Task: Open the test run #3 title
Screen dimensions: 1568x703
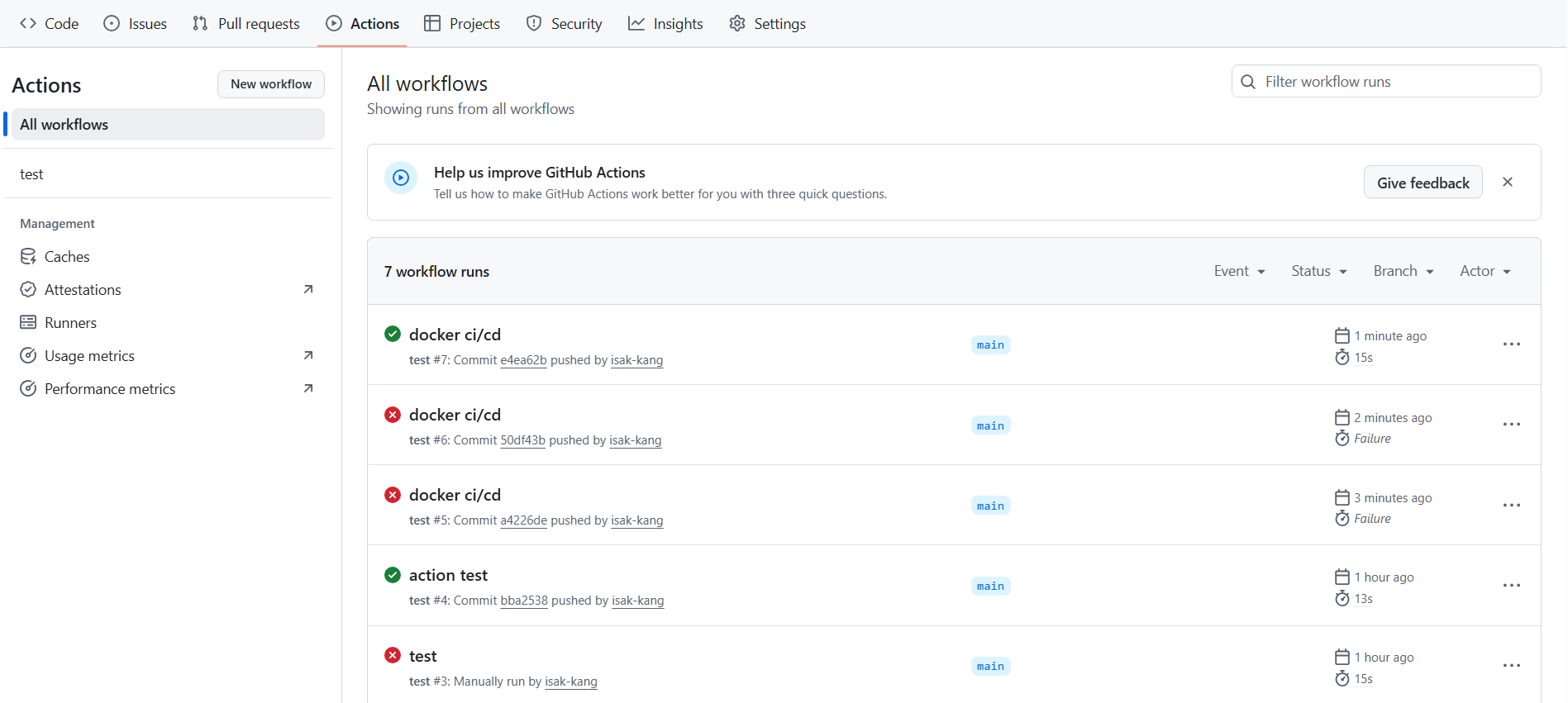Action: click(x=422, y=656)
